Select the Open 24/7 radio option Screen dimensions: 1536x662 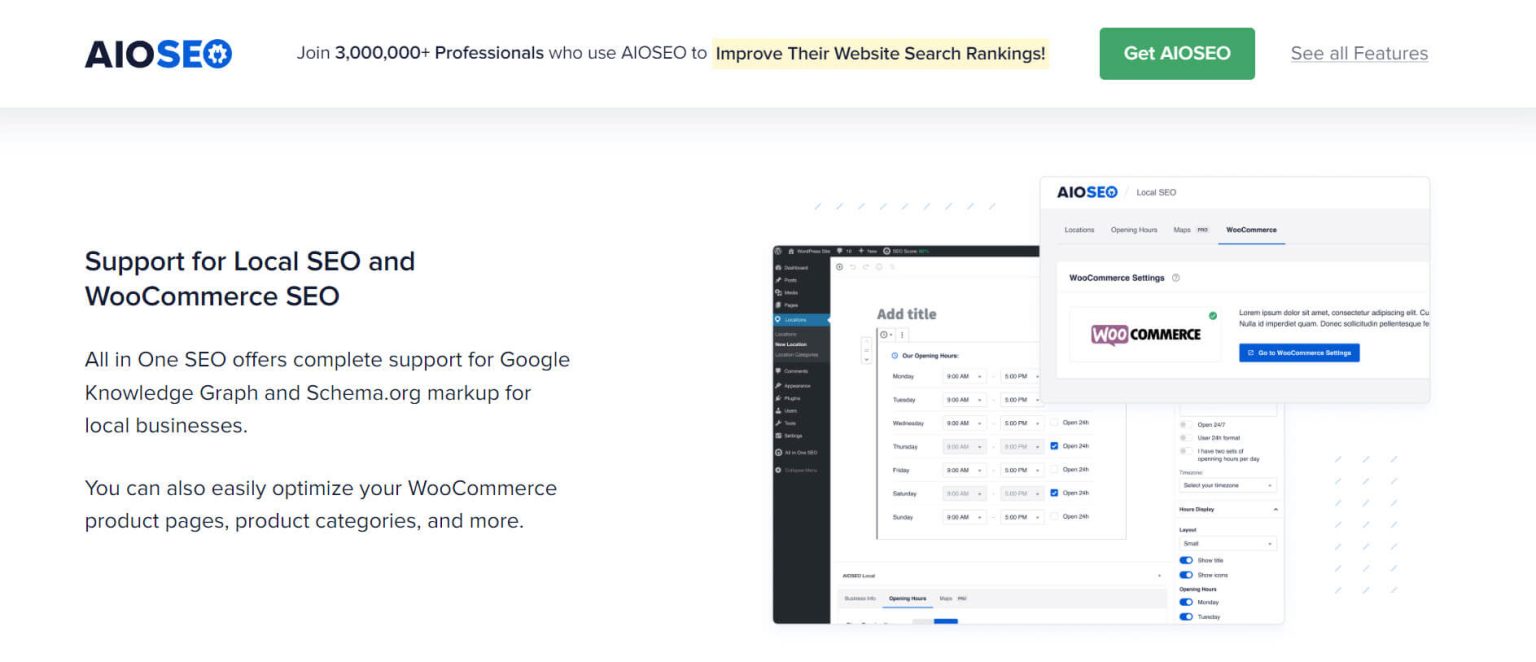coord(1184,424)
